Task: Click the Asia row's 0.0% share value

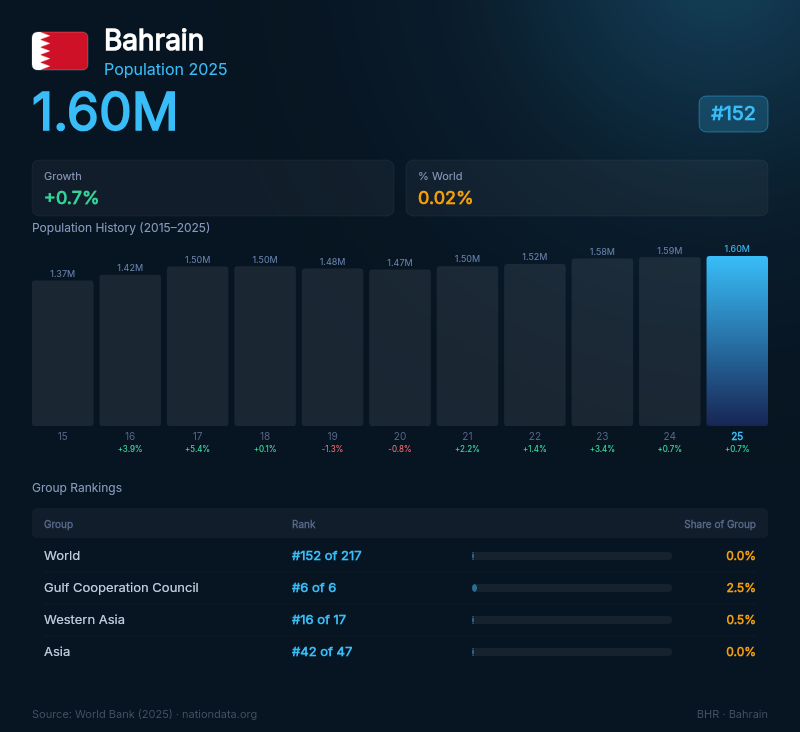Action: [x=741, y=651]
